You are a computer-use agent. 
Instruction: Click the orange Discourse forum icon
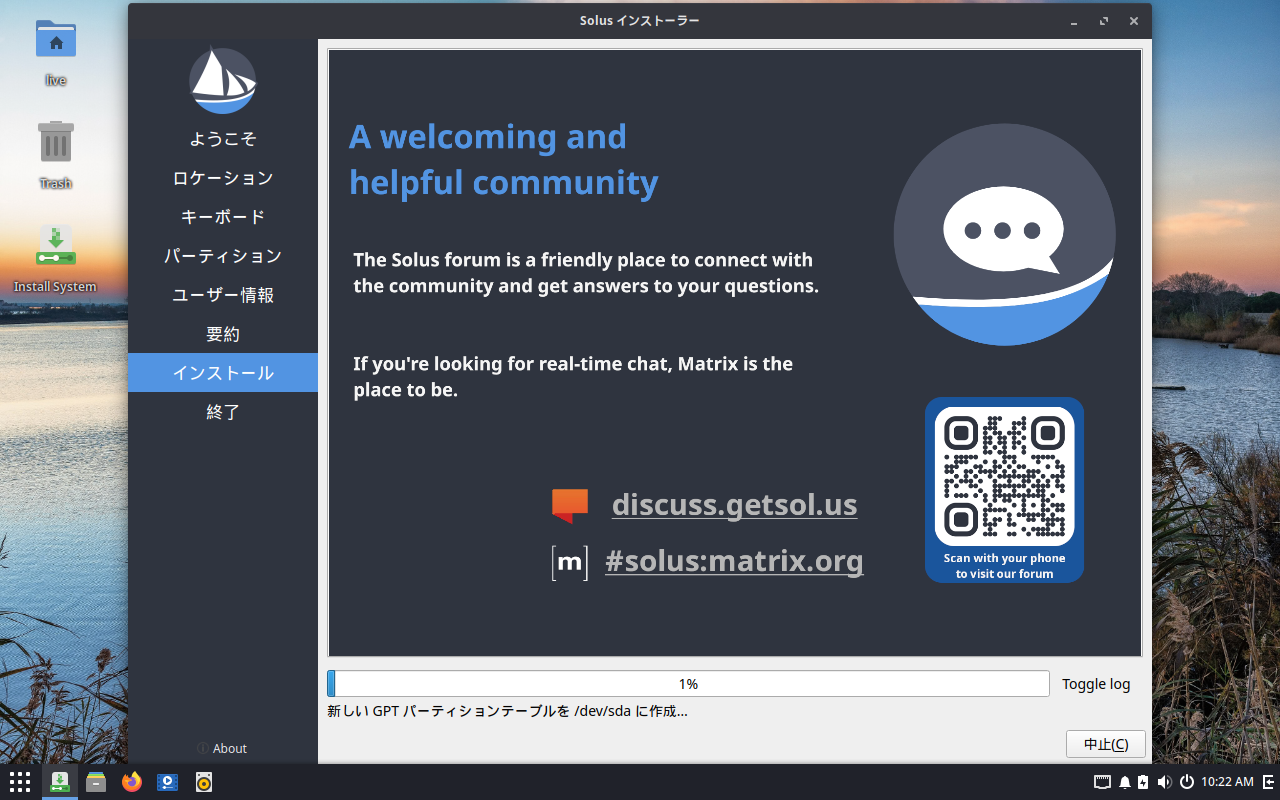[x=570, y=505]
